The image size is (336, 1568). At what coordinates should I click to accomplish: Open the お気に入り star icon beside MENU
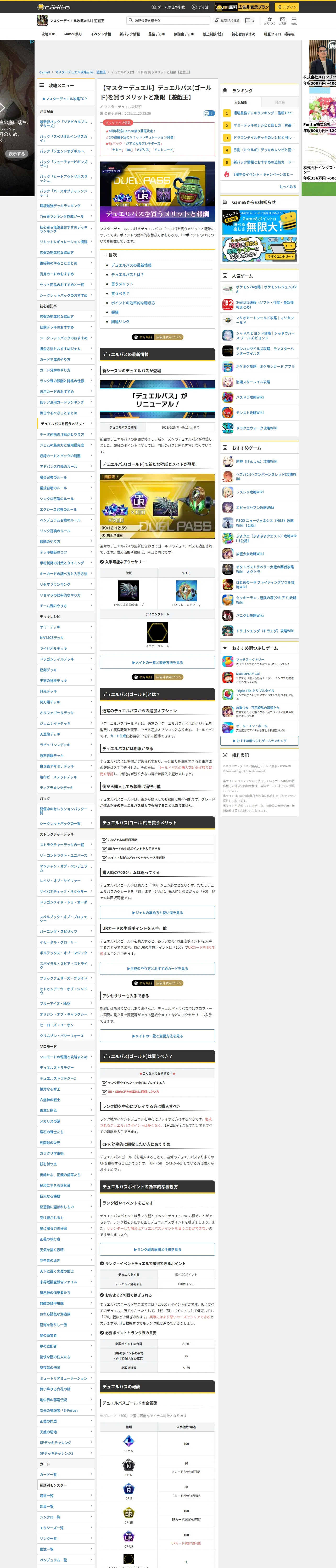270,19
